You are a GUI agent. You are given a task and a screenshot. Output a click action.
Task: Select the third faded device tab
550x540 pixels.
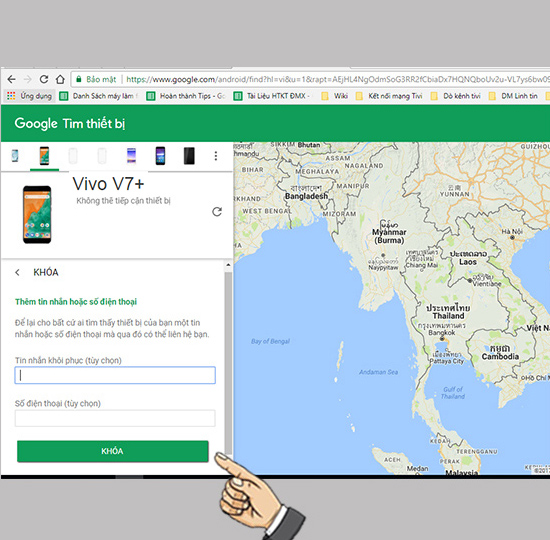pyautogui.click(x=73, y=156)
